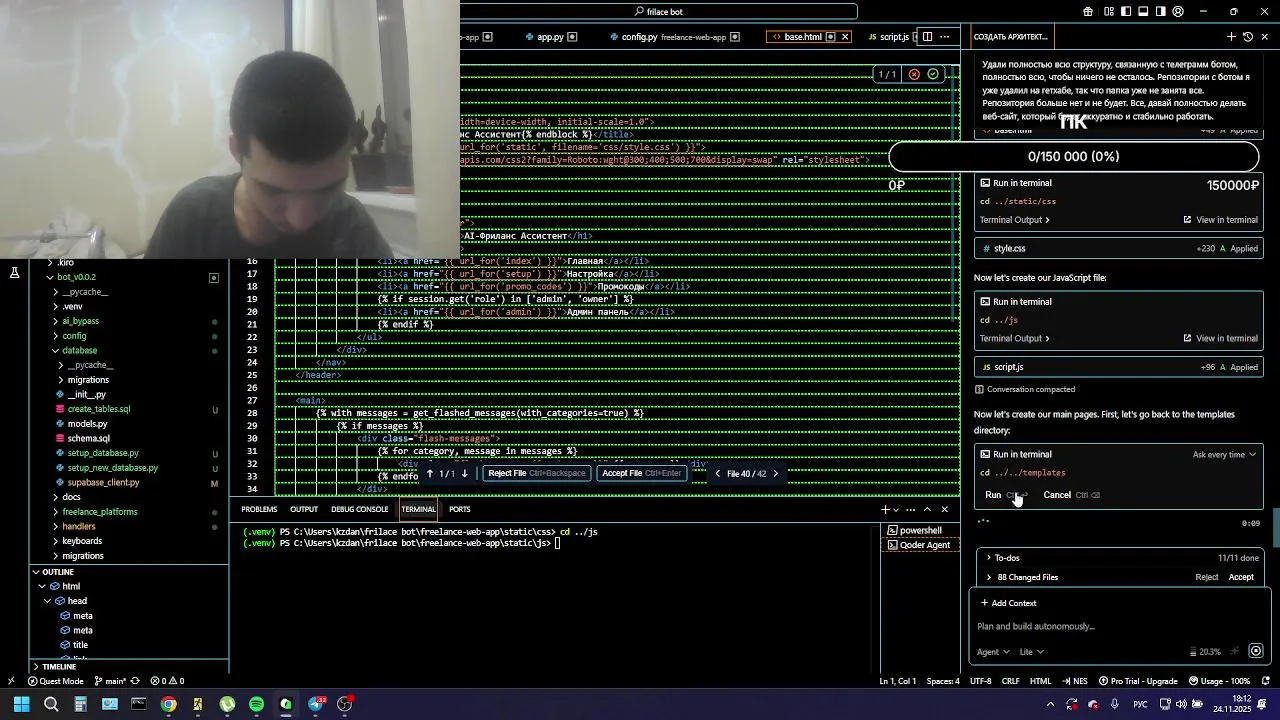Open chat history clock icon in AI panel
Viewport: 1280px width, 720px height.
(x=1248, y=37)
